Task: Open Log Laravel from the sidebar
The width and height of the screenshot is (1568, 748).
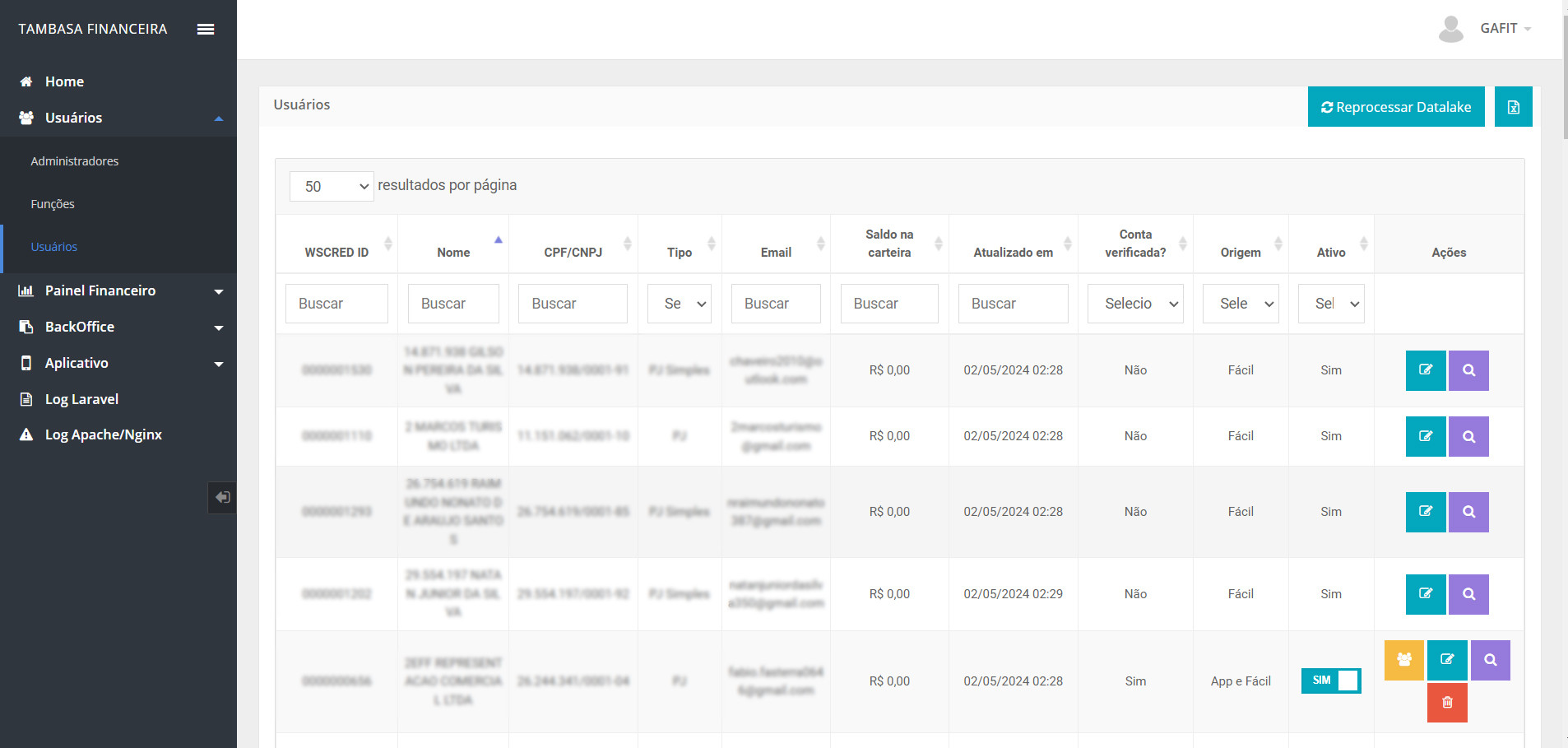Action: point(81,399)
